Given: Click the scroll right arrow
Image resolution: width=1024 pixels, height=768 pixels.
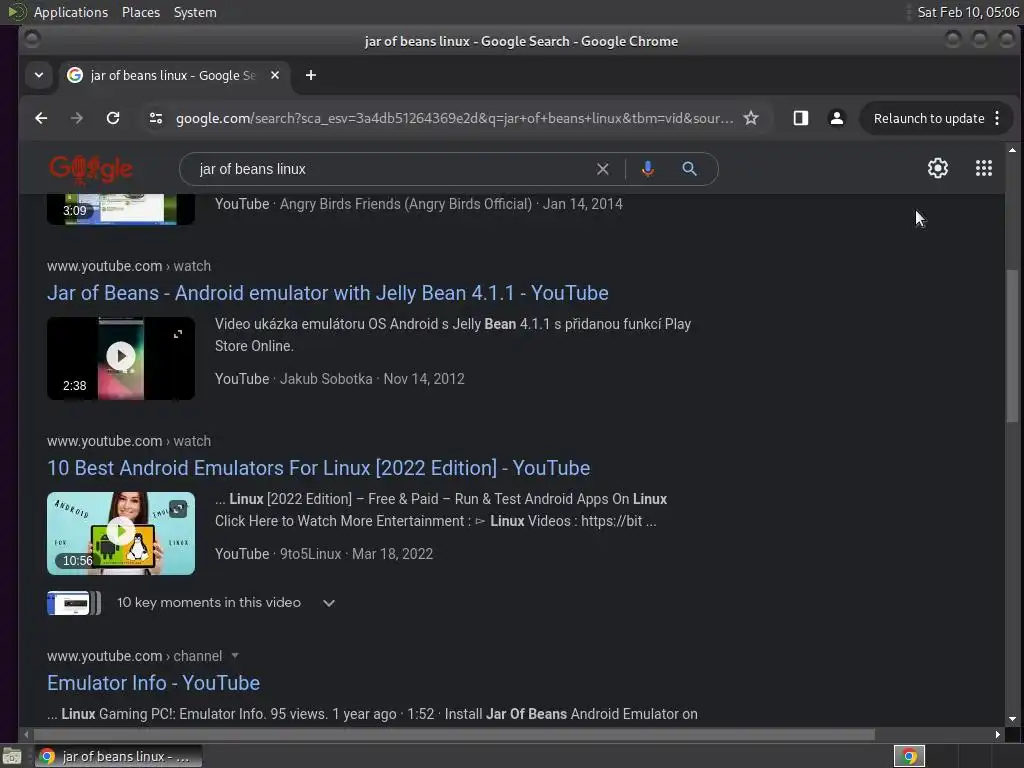Looking at the screenshot, I should tap(997, 735).
